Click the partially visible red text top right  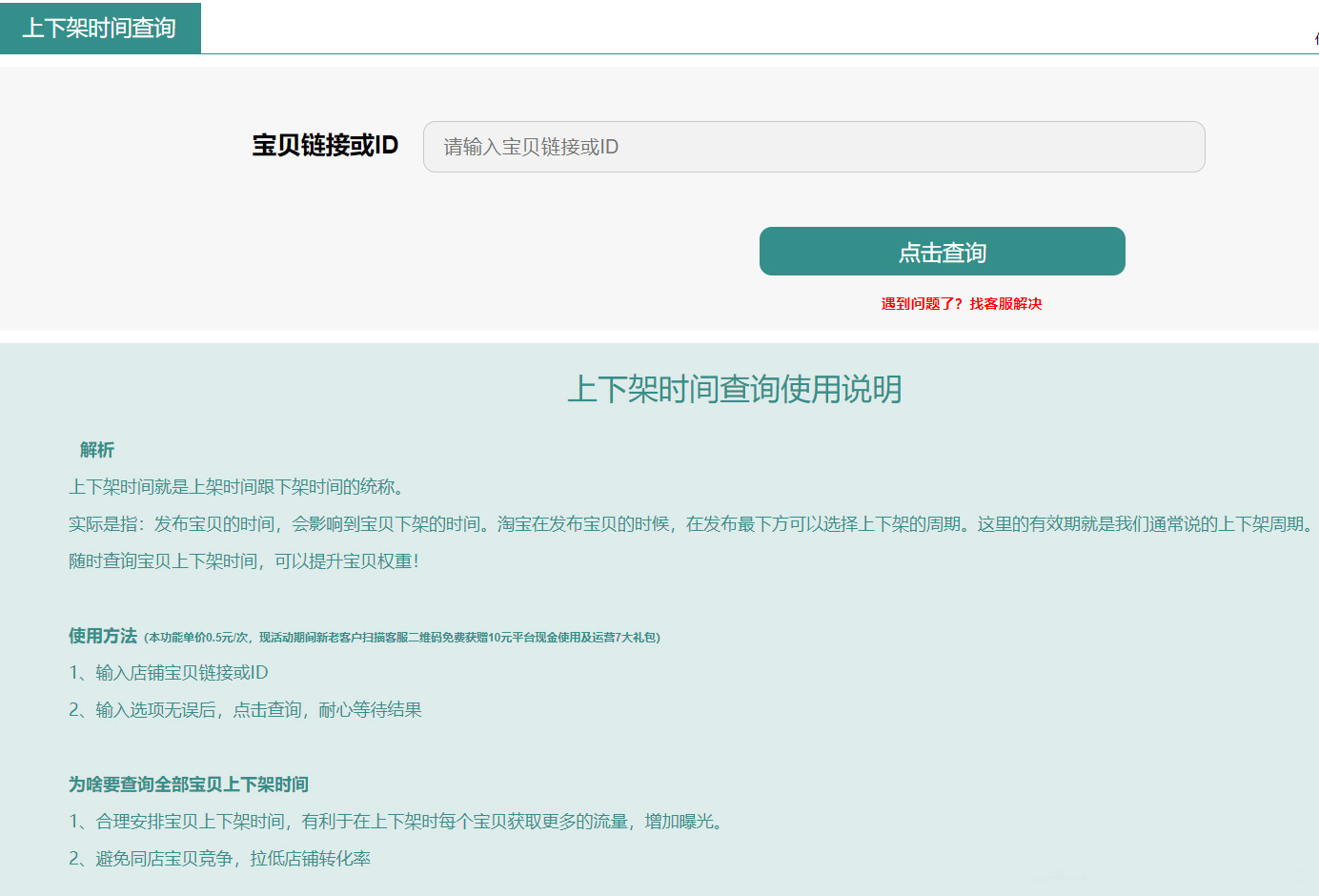(x=1315, y=40)
